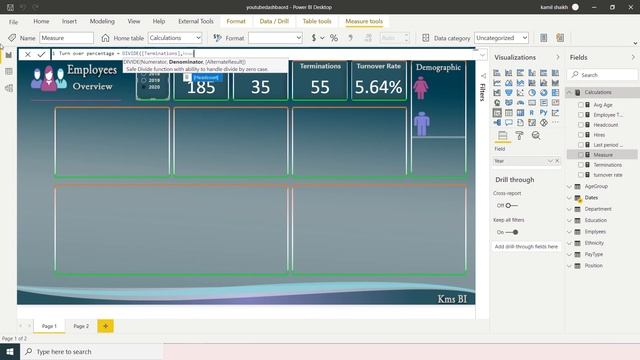Check the Measure field checkbox

click(x=580, y=155)
